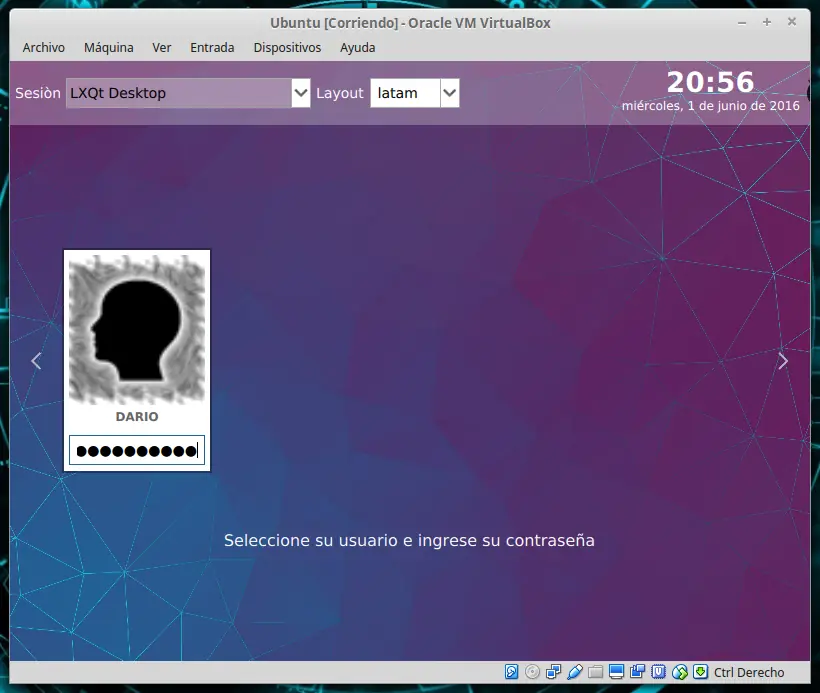
Task: Click the 20:56 clock display
Action: 710,83
